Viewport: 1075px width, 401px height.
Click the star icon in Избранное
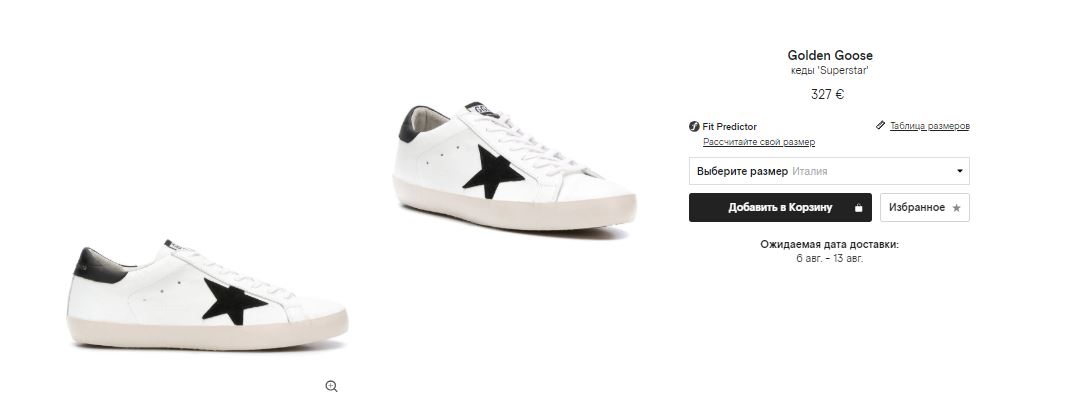[x=956, y=208]
